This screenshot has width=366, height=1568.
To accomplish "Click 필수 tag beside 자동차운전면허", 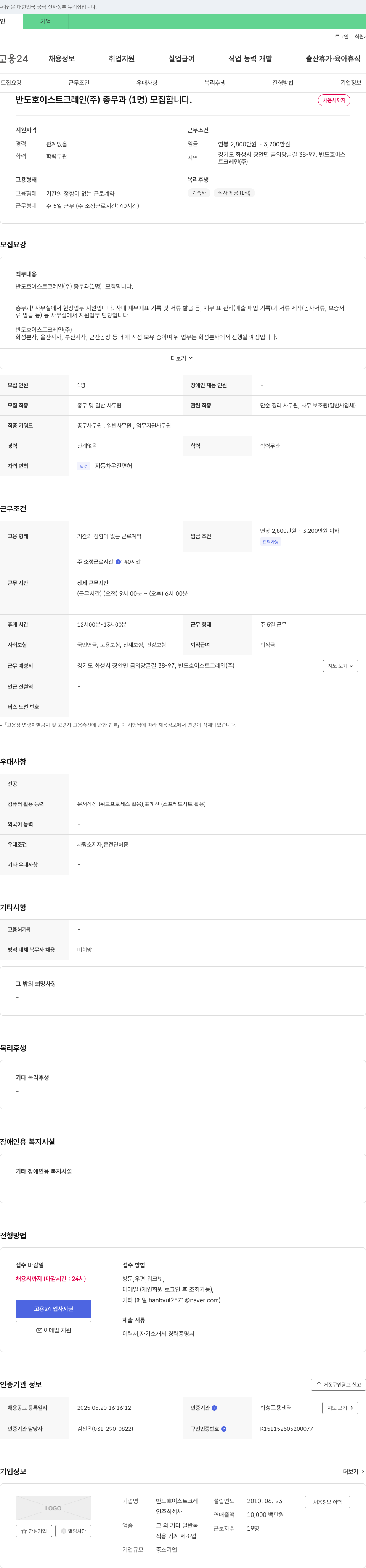I will 83,466.
